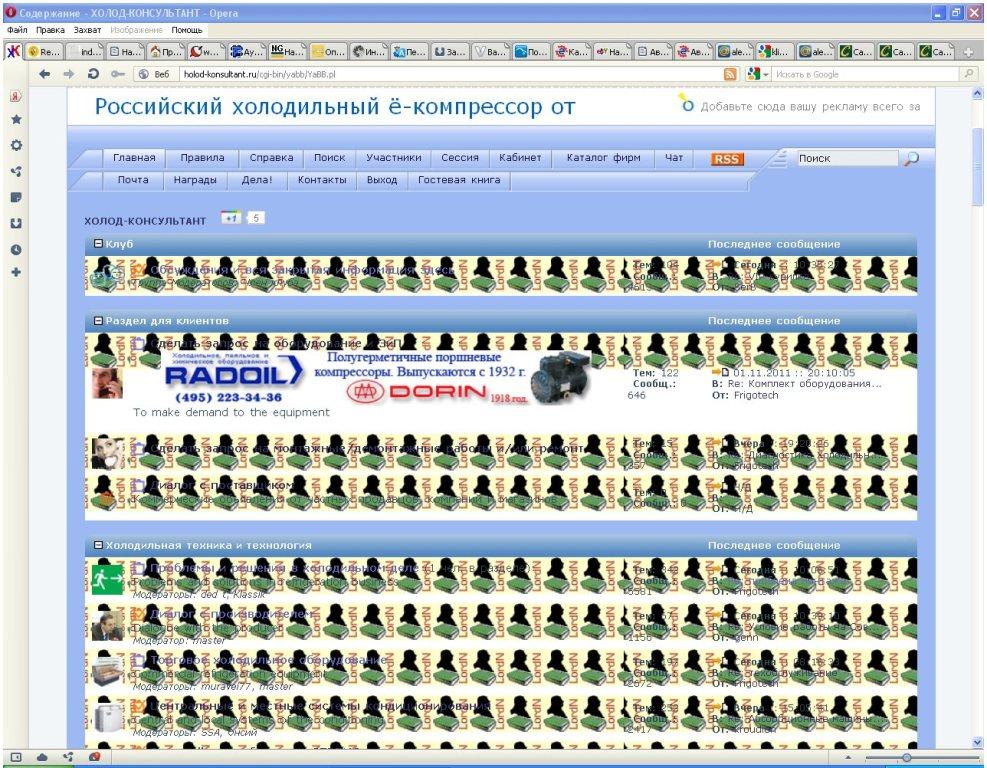Open the Гостевая книга menu item
Image resolution: width=987 pixels, height=768 pixels.
[459, 180]
